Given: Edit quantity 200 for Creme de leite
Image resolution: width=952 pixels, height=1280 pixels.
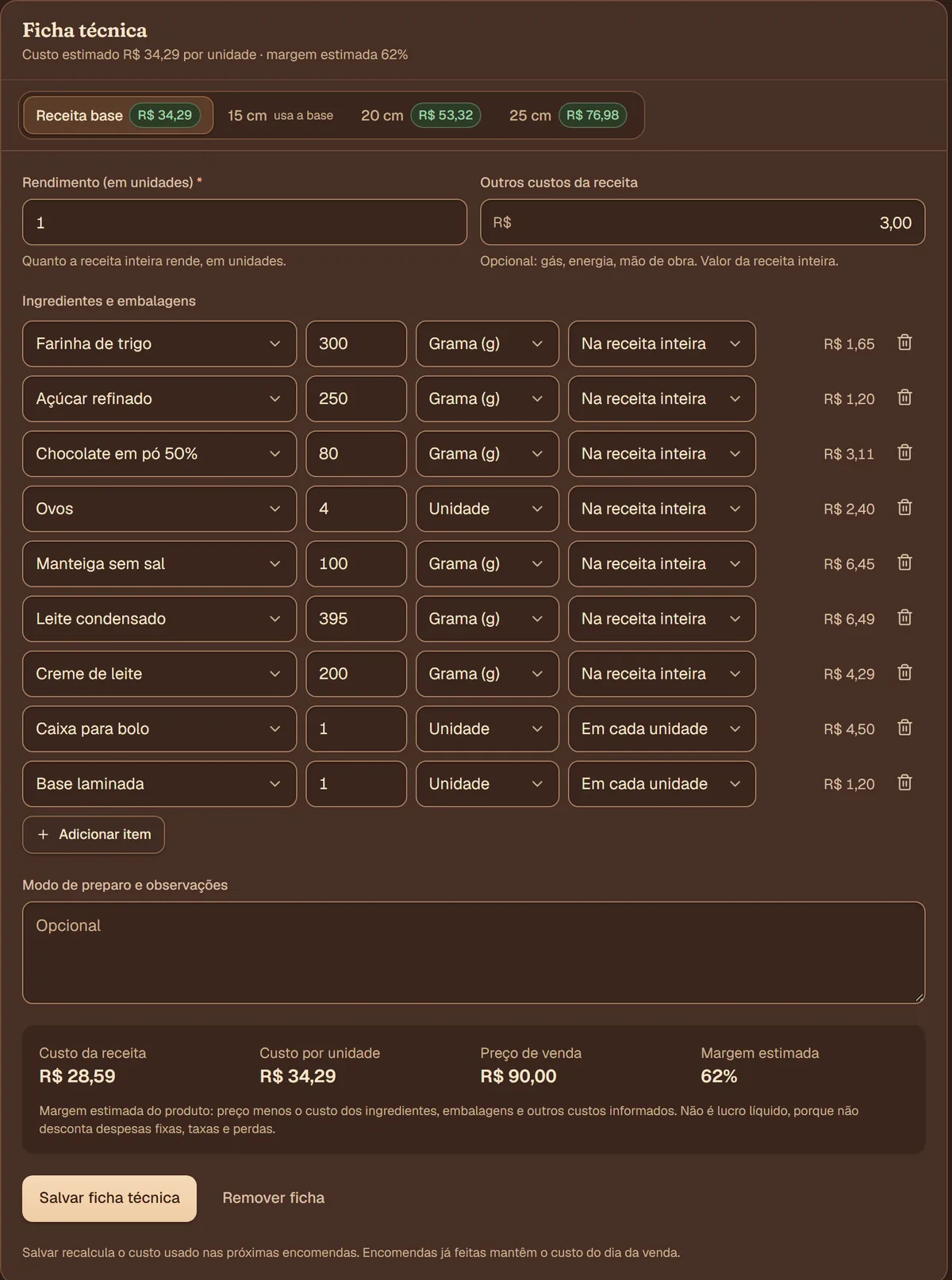Looking at the screenshot, I should coord(356,674).
